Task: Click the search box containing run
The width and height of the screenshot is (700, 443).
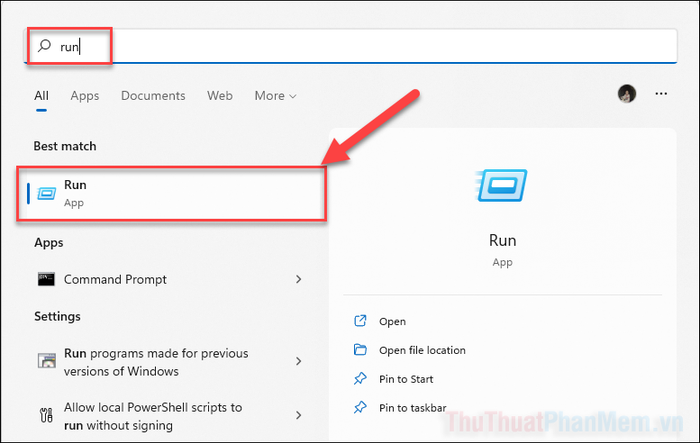Action: pyautogui.click(x=350, y=46)
